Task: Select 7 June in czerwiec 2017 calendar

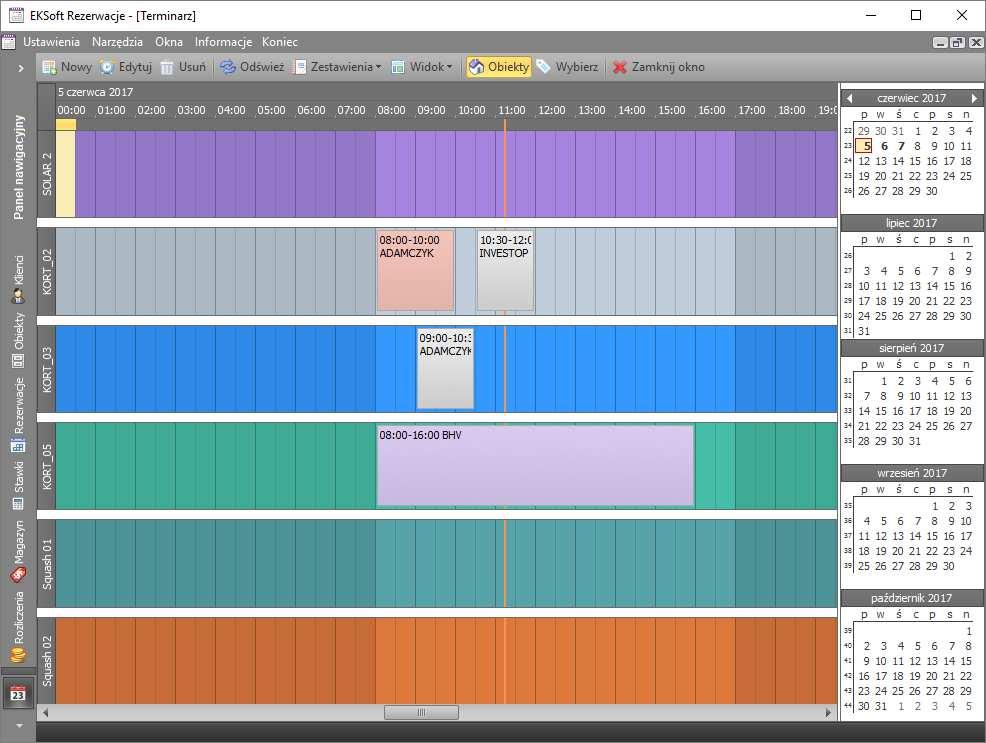Action: click(x=901, y=146)
